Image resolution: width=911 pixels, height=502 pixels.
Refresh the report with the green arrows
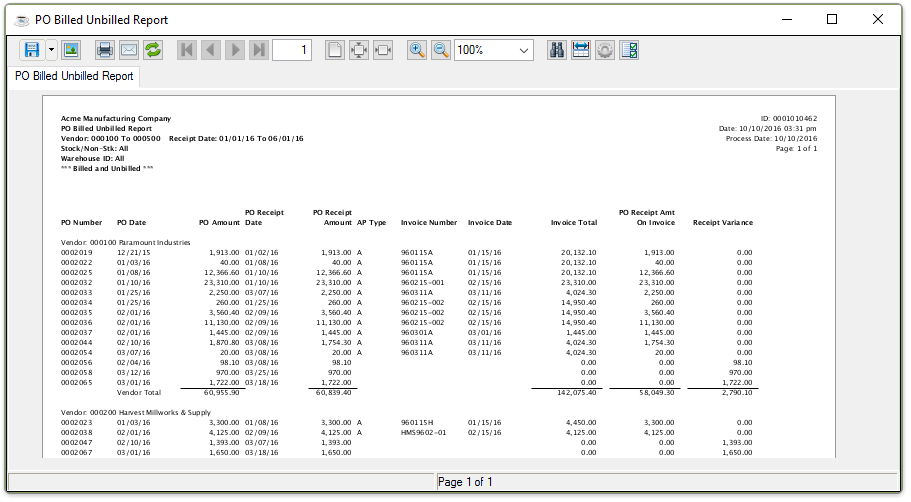tap(153, 50)
